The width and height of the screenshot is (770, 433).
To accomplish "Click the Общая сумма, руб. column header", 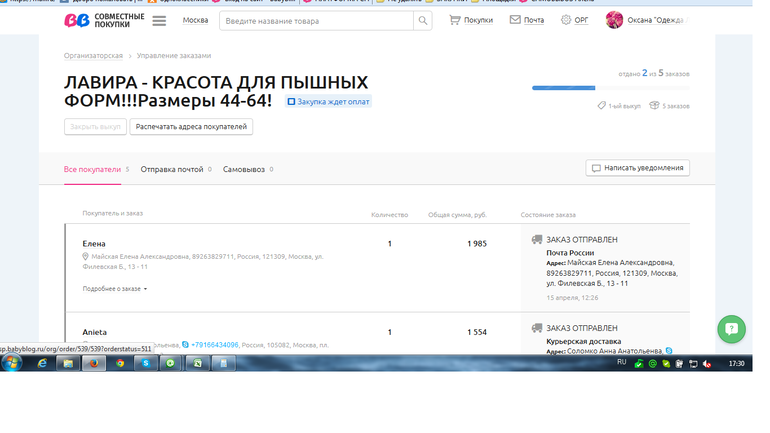I will [x=457, y=215].
